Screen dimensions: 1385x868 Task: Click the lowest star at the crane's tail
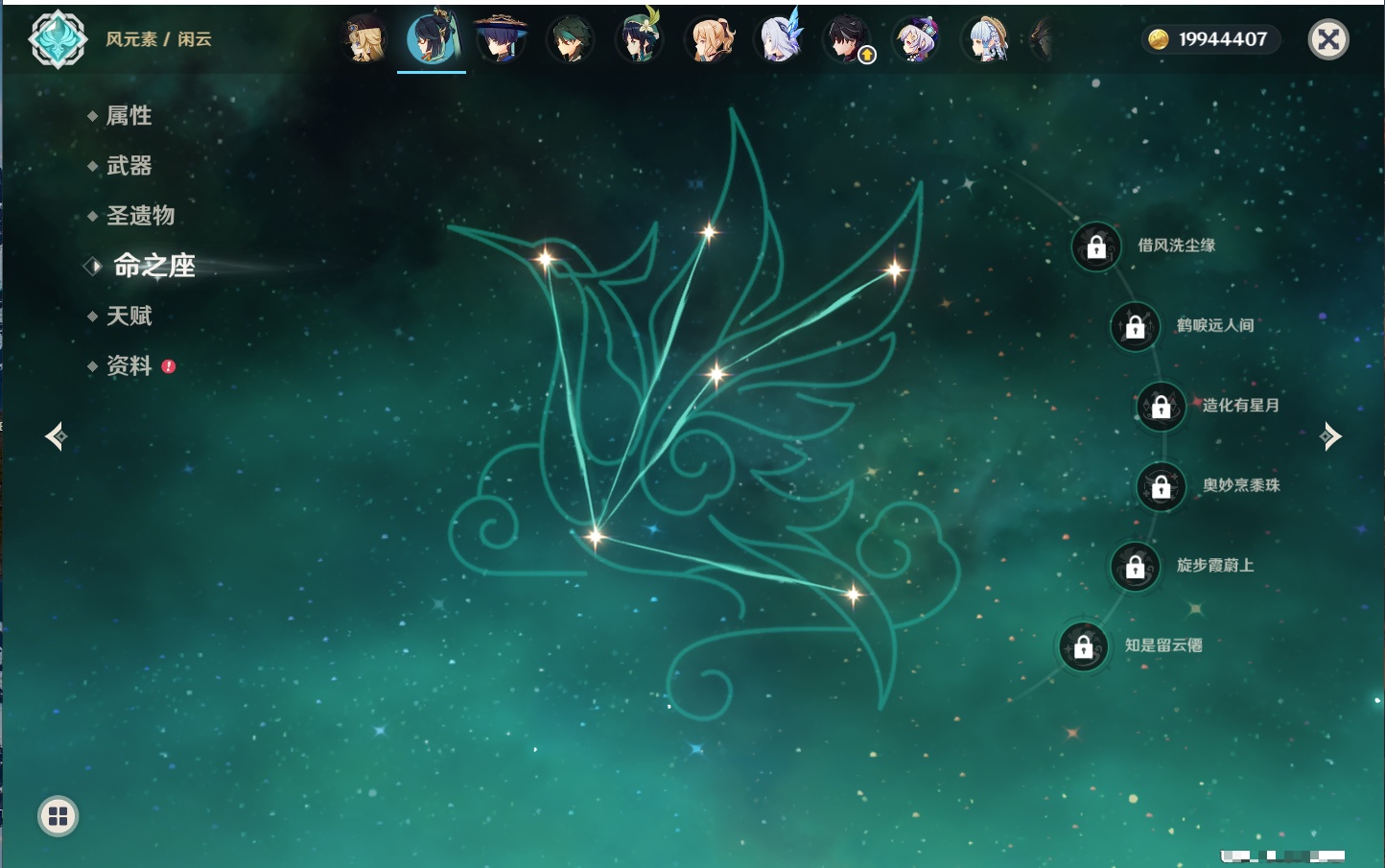tap(853, 596)
